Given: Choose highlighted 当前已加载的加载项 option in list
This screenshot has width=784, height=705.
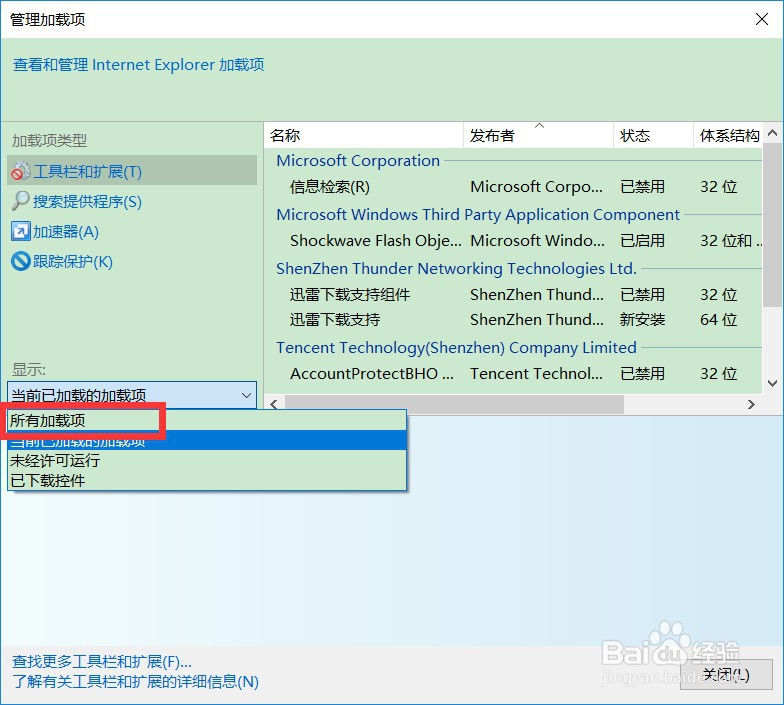Looking at the screenshot, I should point(207,440).
